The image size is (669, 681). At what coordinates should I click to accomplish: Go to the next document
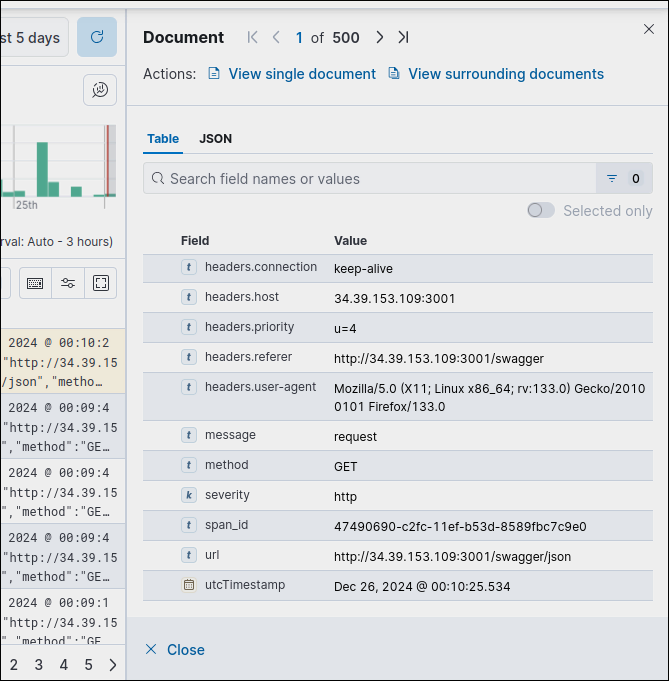click(x=379, y=37)
